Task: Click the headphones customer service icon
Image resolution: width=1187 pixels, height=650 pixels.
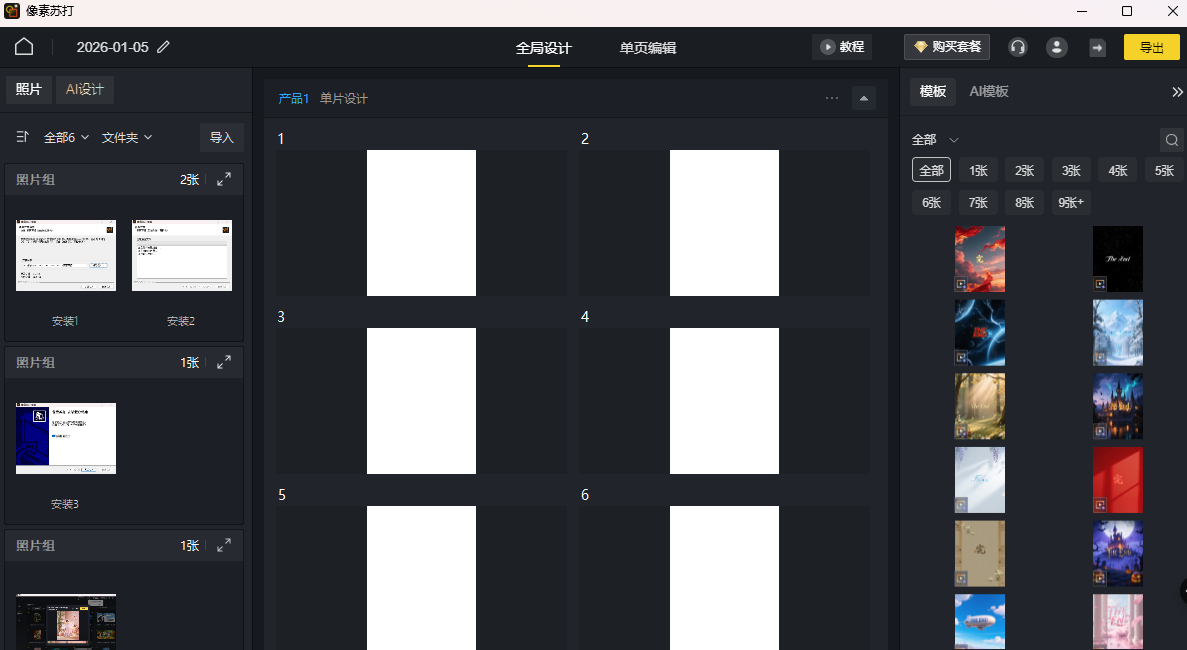Action: click(x=1017, y=46)
